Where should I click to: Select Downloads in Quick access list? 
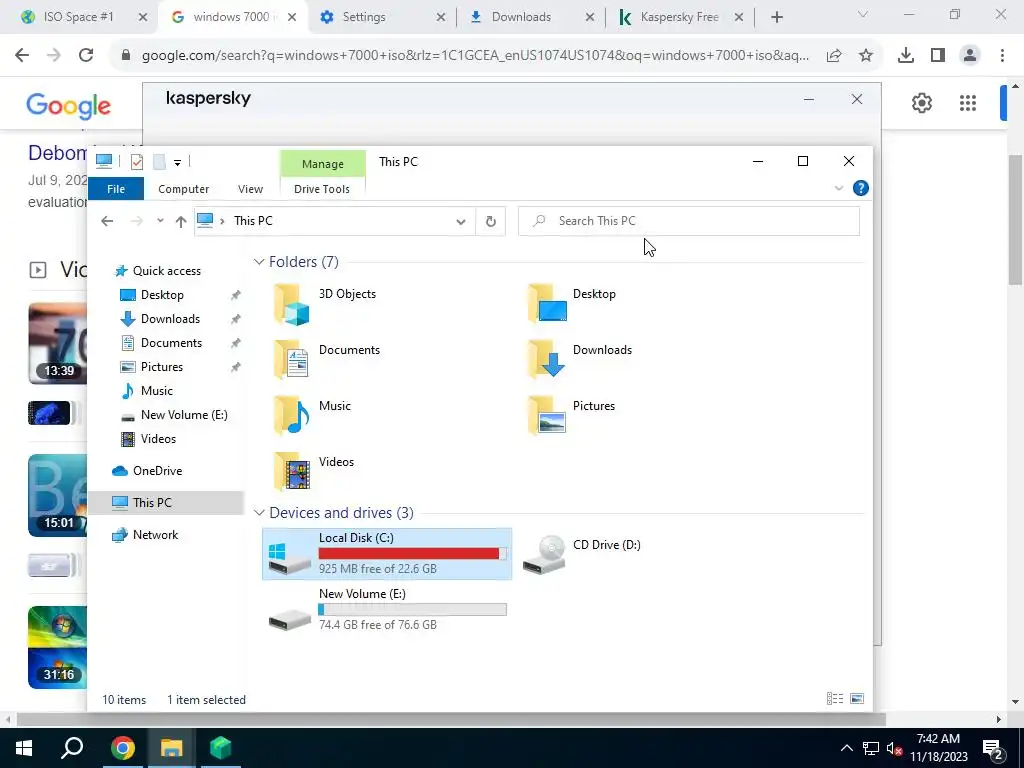pos(170,319)
